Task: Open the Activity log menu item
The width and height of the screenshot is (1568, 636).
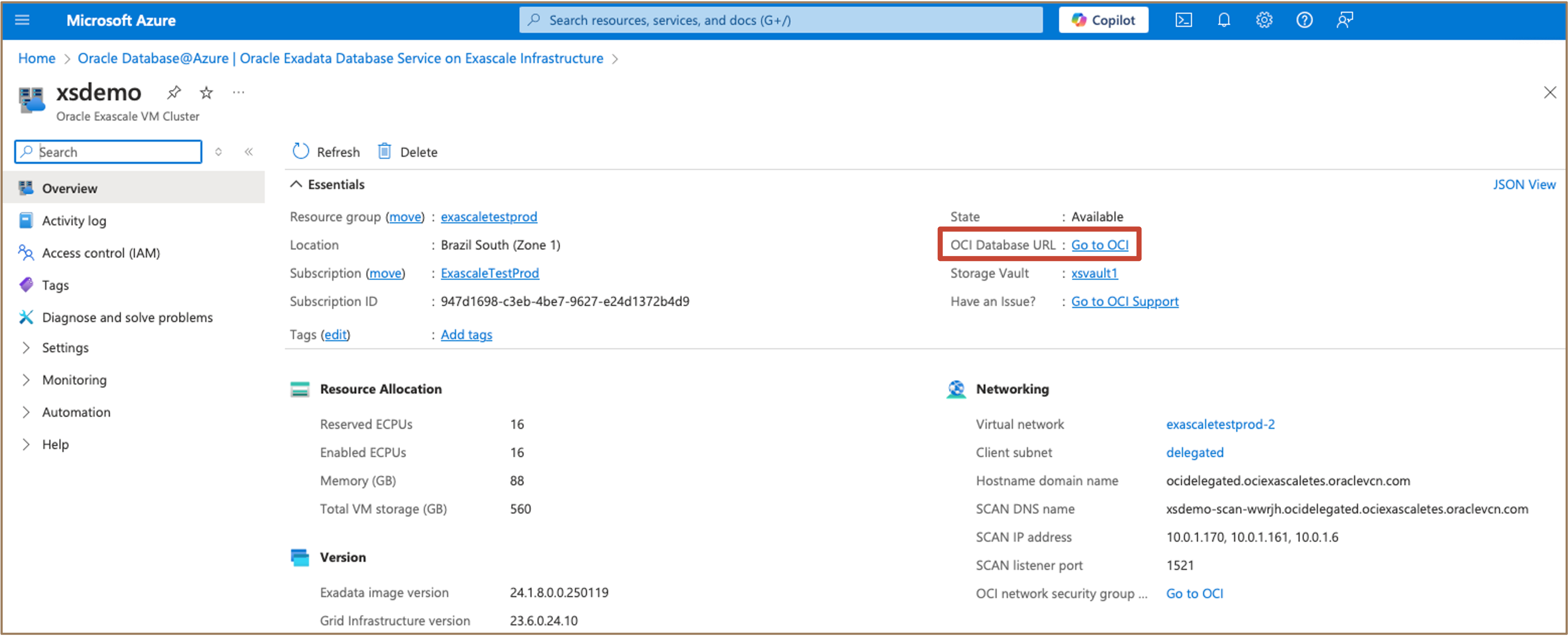Action: (x=74, y=220)
